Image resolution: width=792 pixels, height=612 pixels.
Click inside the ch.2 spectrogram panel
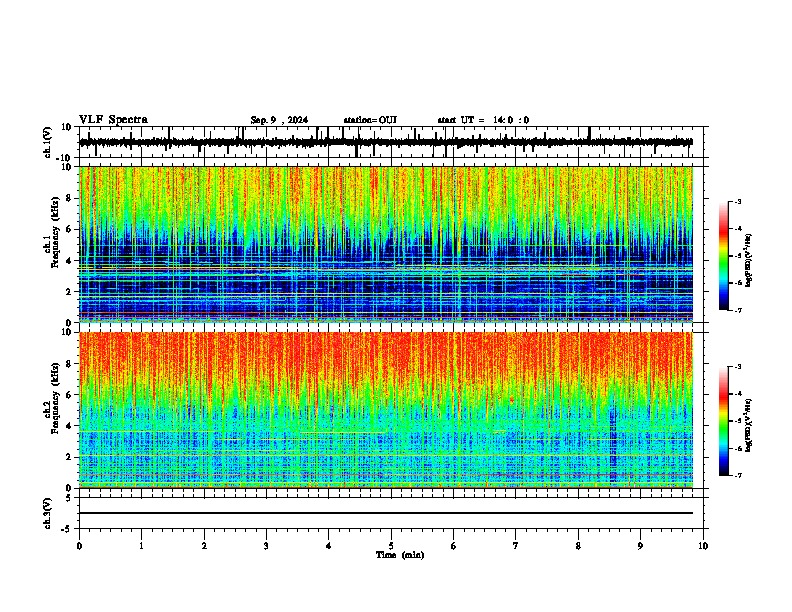click(386, 410)
